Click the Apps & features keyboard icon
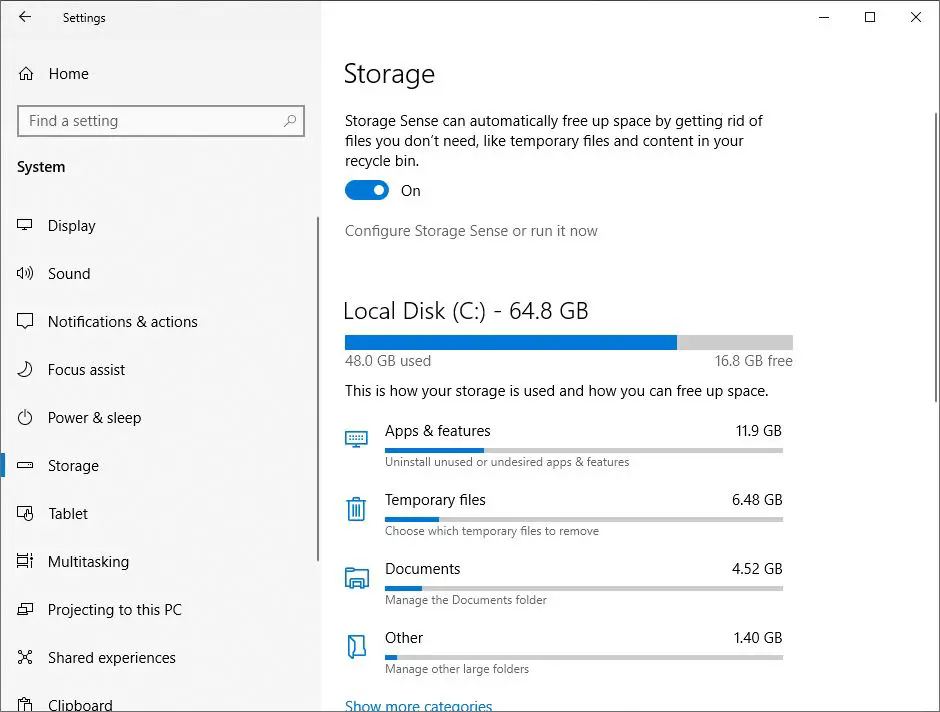The image size is (940, 712). (x=356, y=439)
